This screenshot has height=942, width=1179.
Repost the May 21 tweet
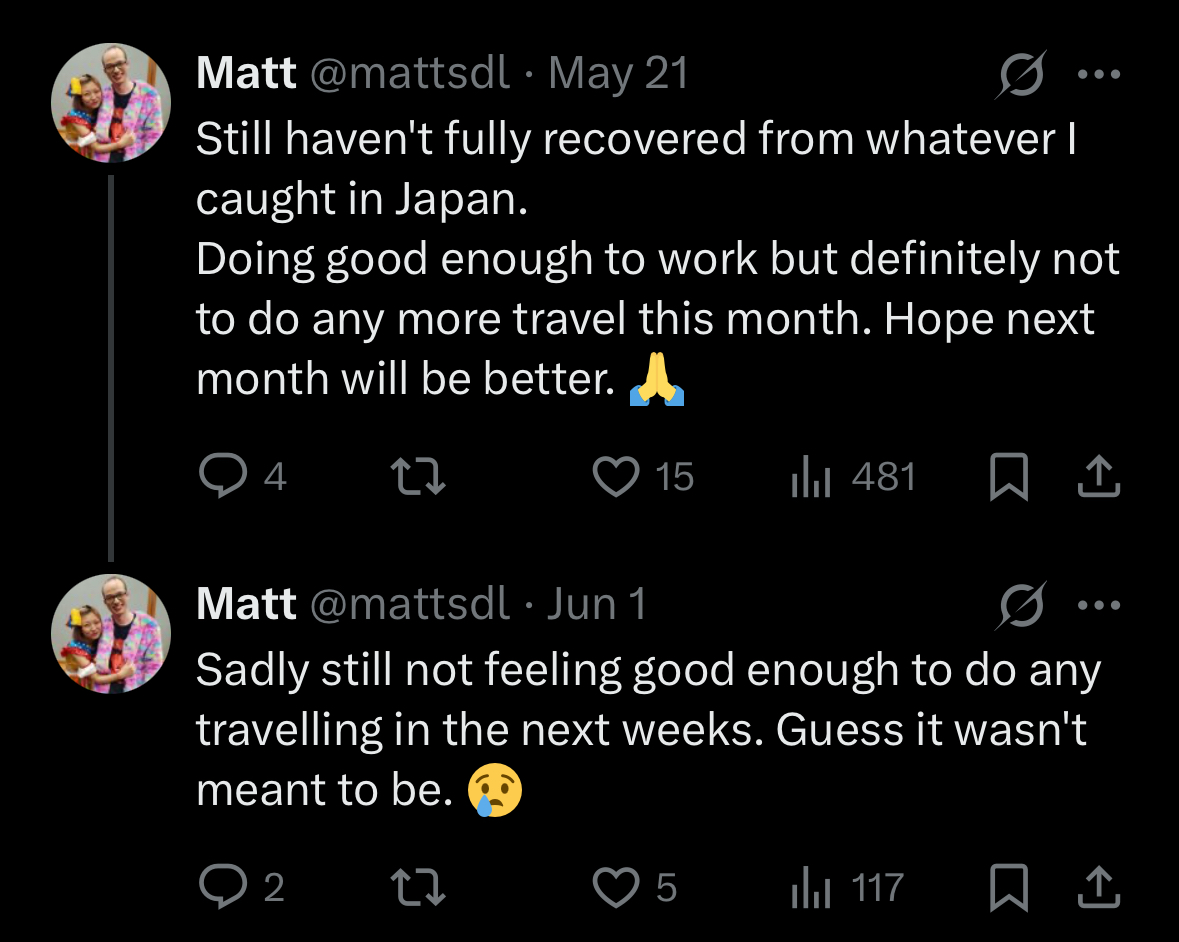pos(416,477)
